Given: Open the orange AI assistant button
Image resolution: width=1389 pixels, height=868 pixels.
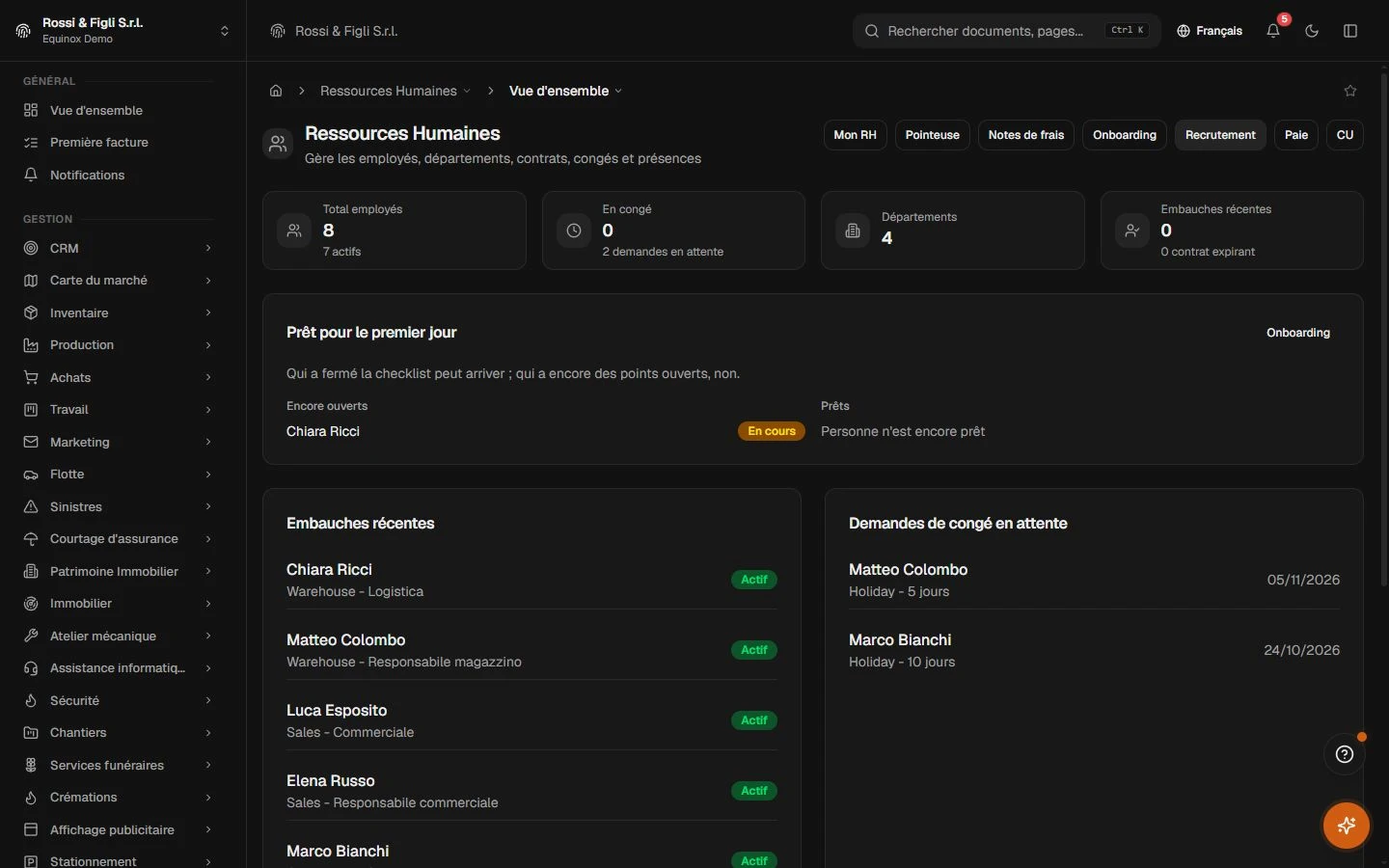Looking at the screenshot, I should (1347, 826).
